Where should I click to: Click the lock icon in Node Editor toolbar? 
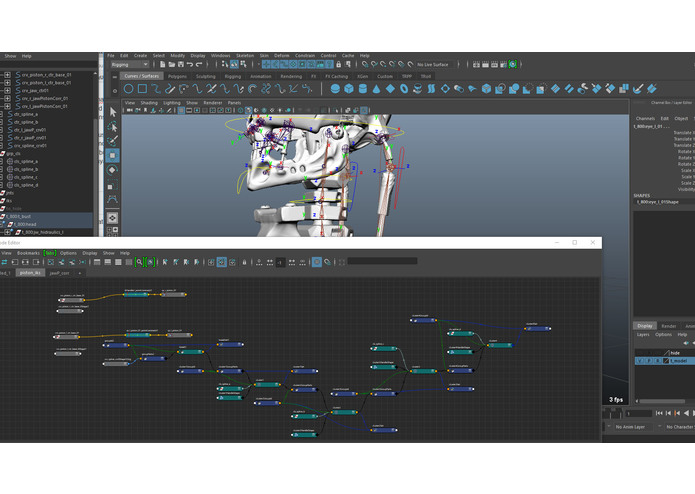pos(244,262)
